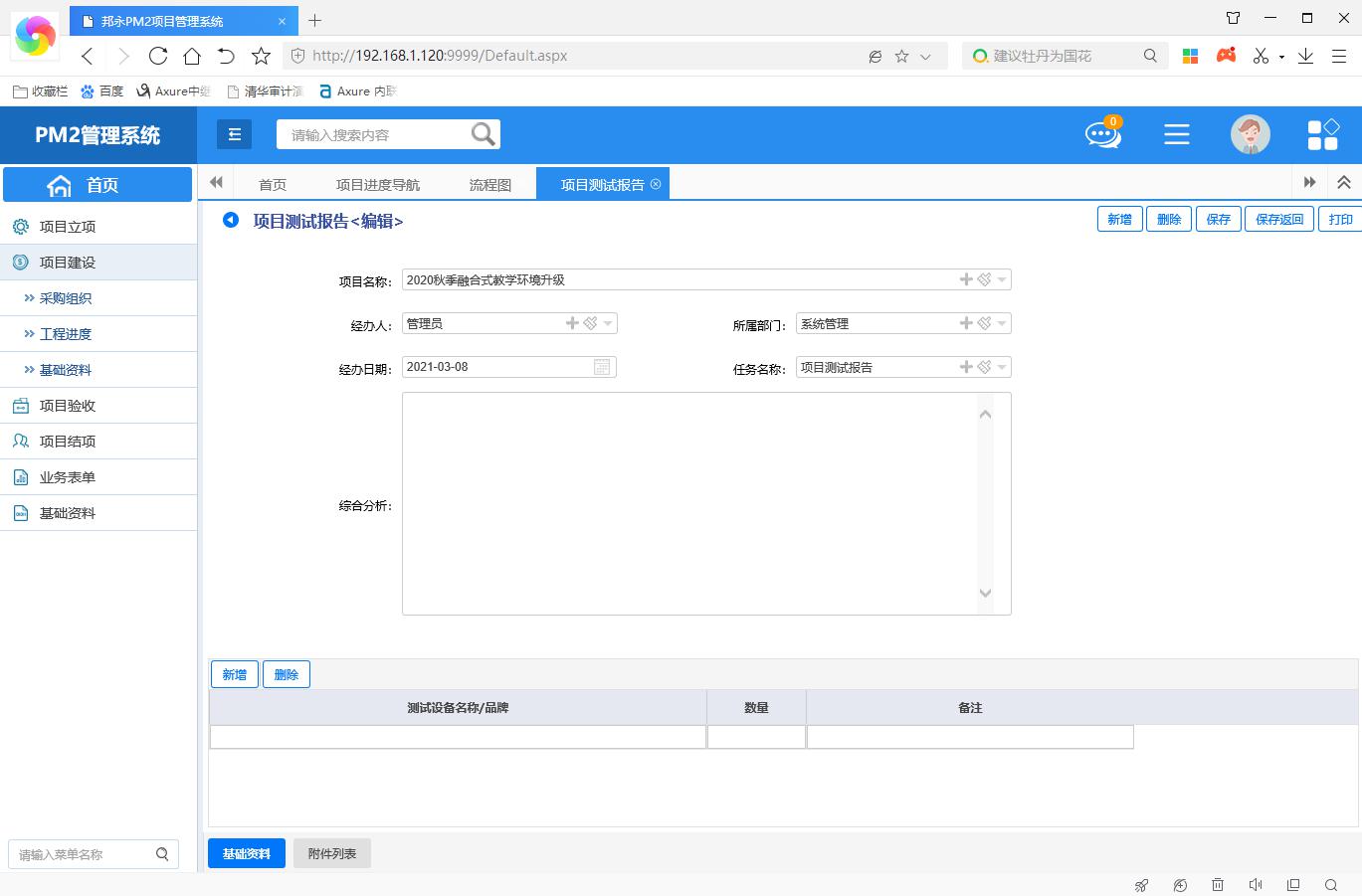The height and width of the screenshot is (896, 1362).
Task: Open the hamburger list menu in header
Action: [x=1176, y=134]
